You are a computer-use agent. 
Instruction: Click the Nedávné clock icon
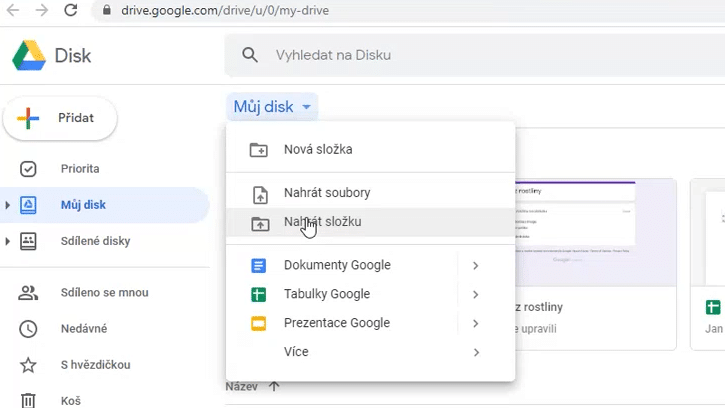(28, 329)
